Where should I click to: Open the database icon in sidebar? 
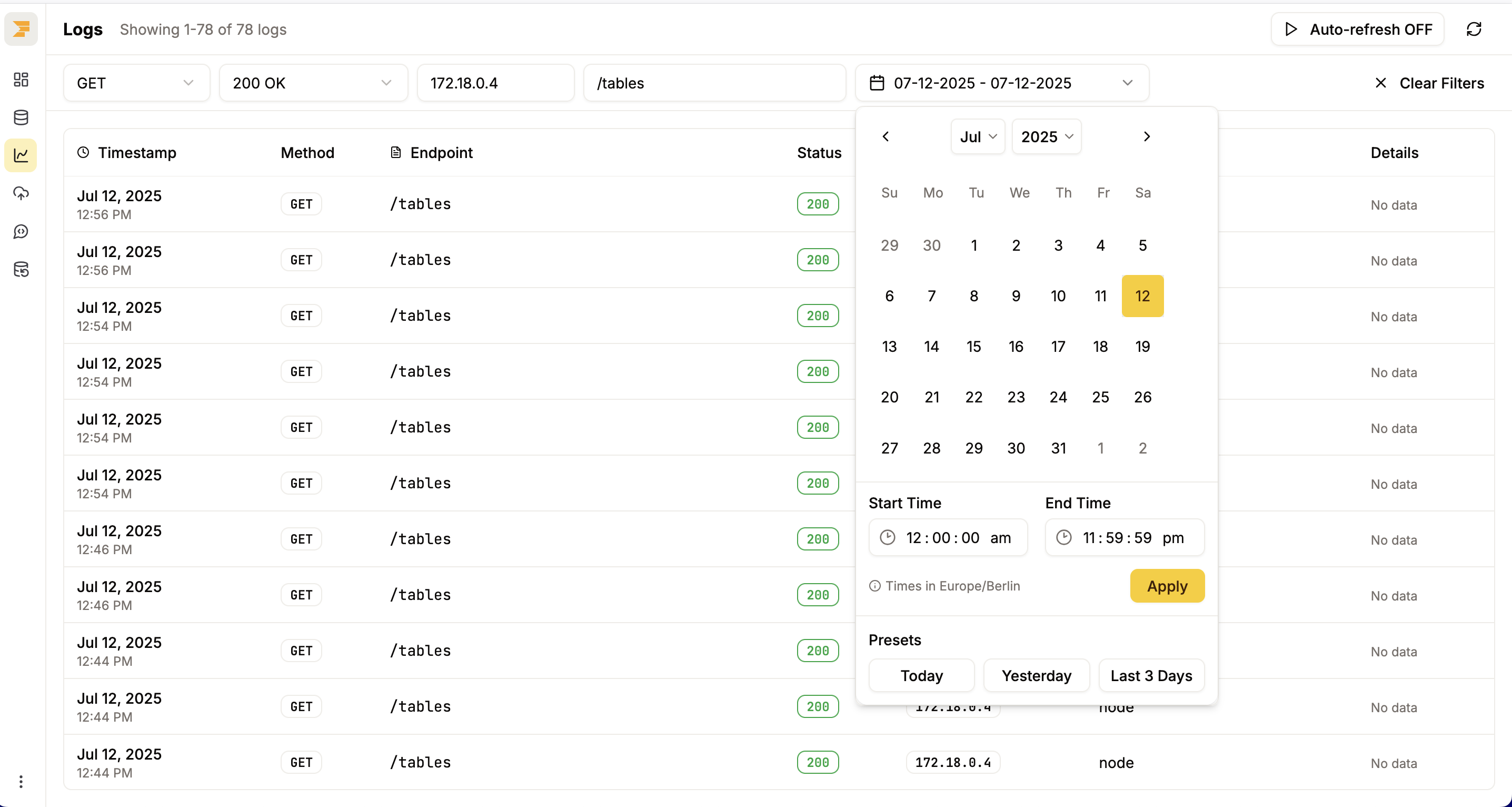(x=21, y=117)
